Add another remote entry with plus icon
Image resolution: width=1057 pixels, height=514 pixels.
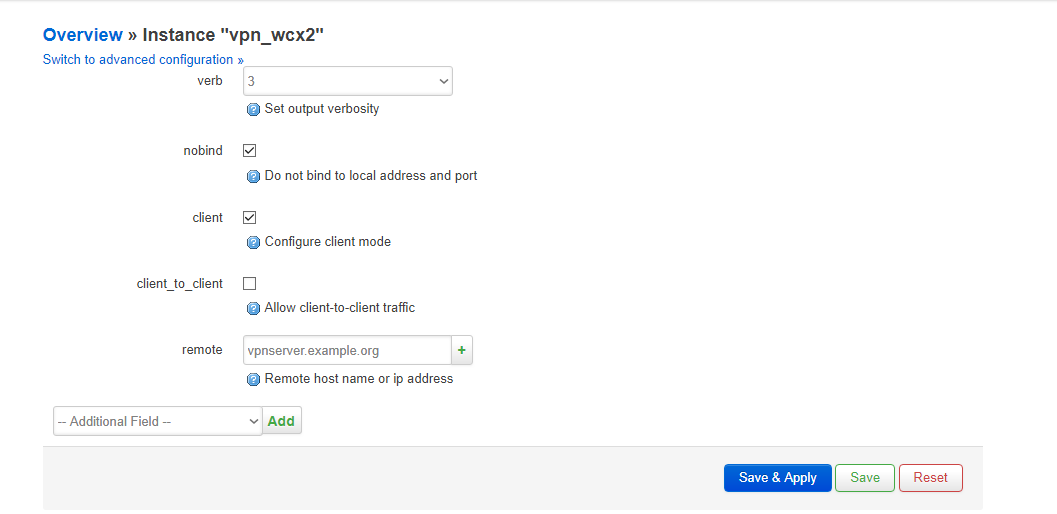pyautogui.click(x=462, y=350)
